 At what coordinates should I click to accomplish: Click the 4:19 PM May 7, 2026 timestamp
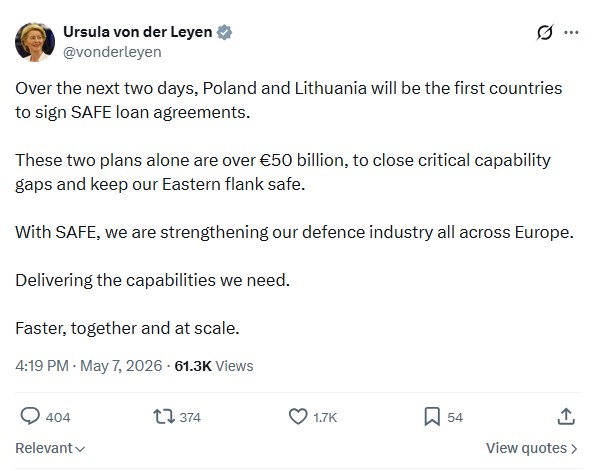point(89,366)
